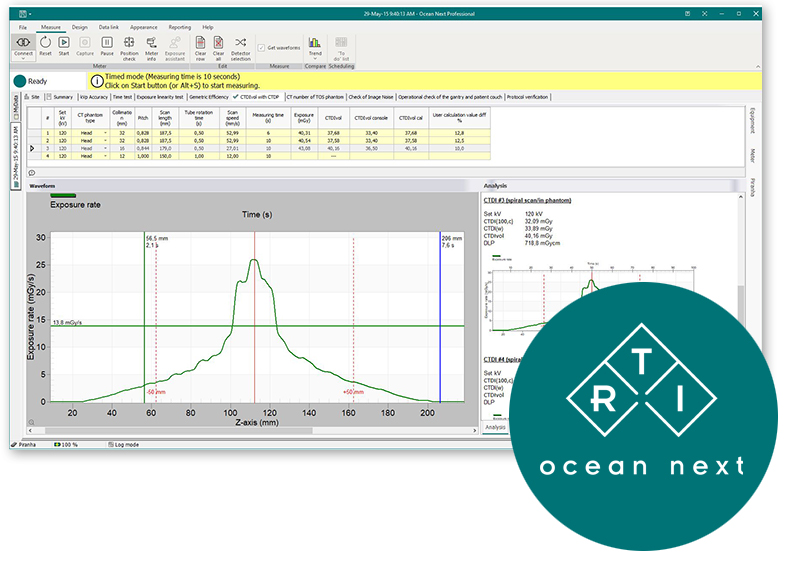
Task: Click the waveform horizontal scrollbar thumb
Action: (x=179, y=430)
